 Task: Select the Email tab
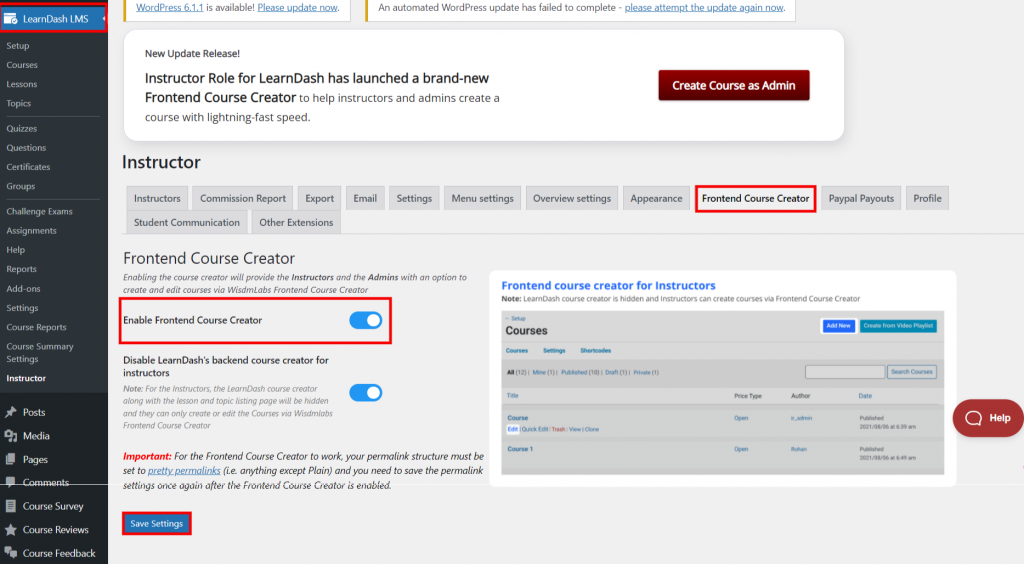pyautogui.click(x=365, y=198)
